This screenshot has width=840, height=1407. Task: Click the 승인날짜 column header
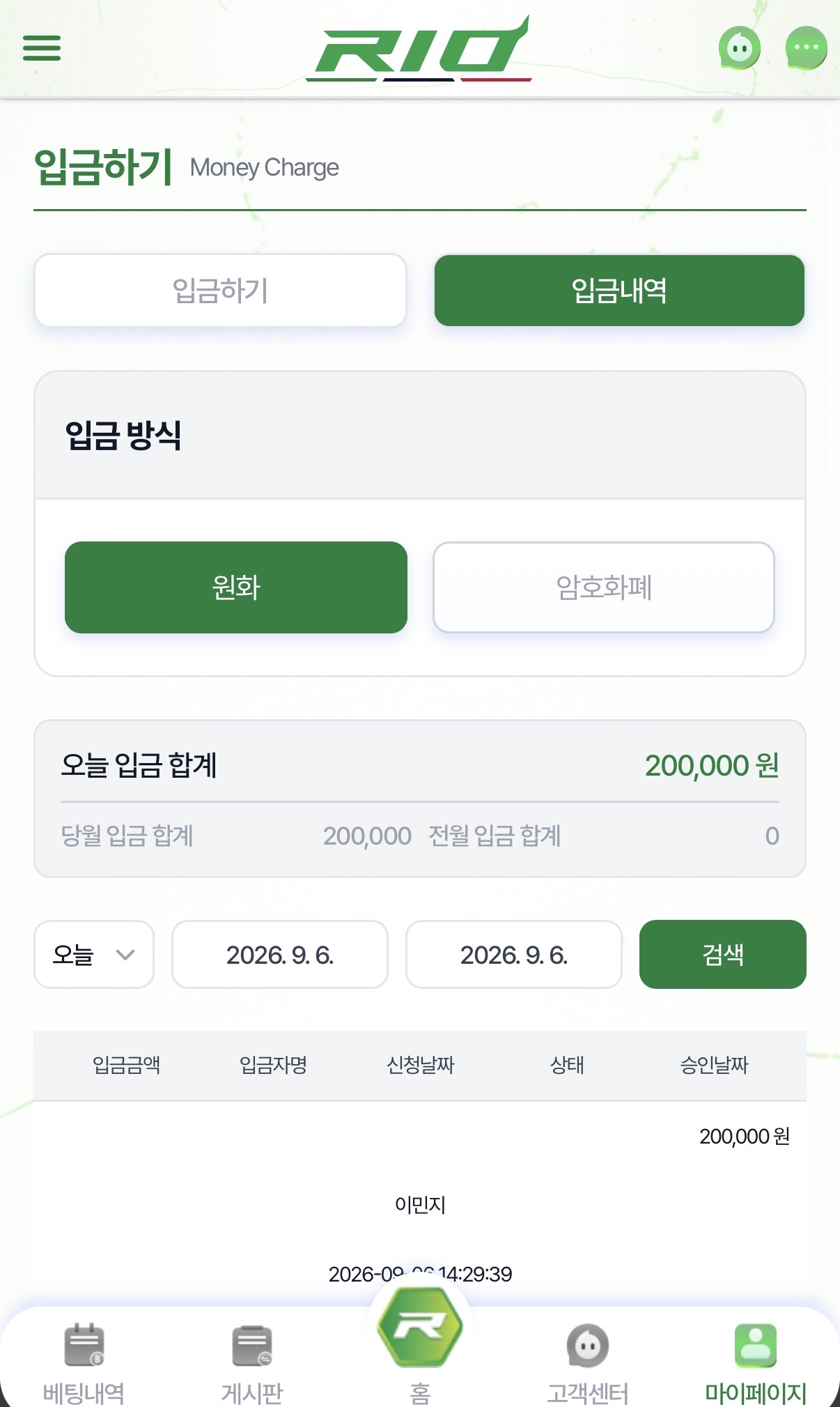(714, 1065)
